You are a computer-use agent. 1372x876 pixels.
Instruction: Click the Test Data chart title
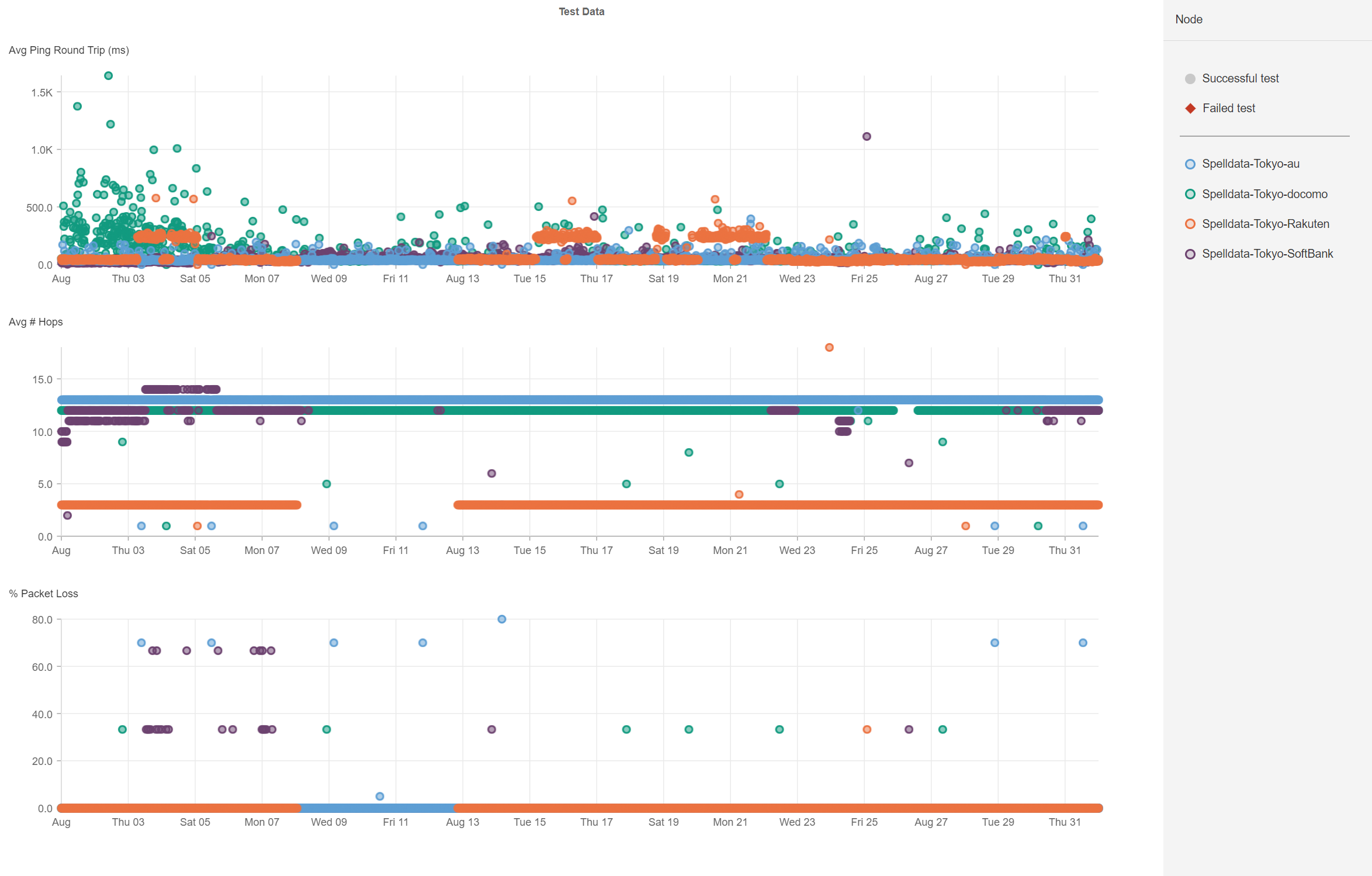click(581, 12)
